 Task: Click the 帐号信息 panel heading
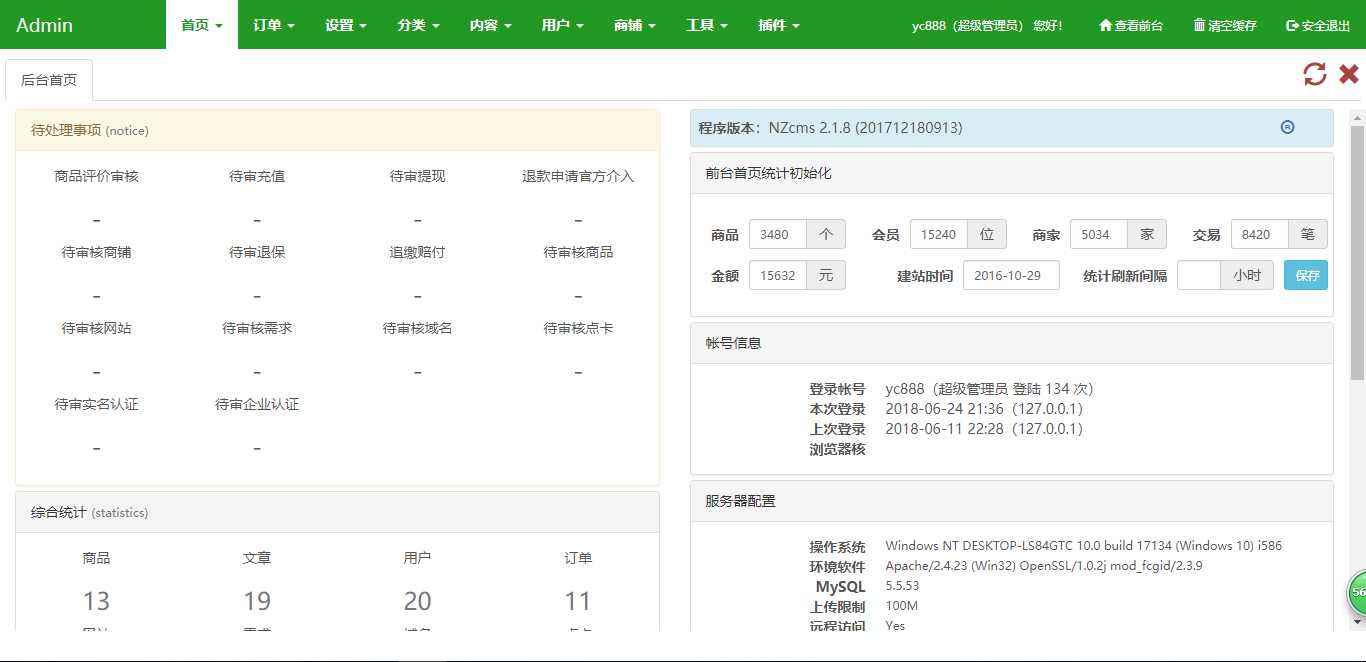pos(1011,343)
